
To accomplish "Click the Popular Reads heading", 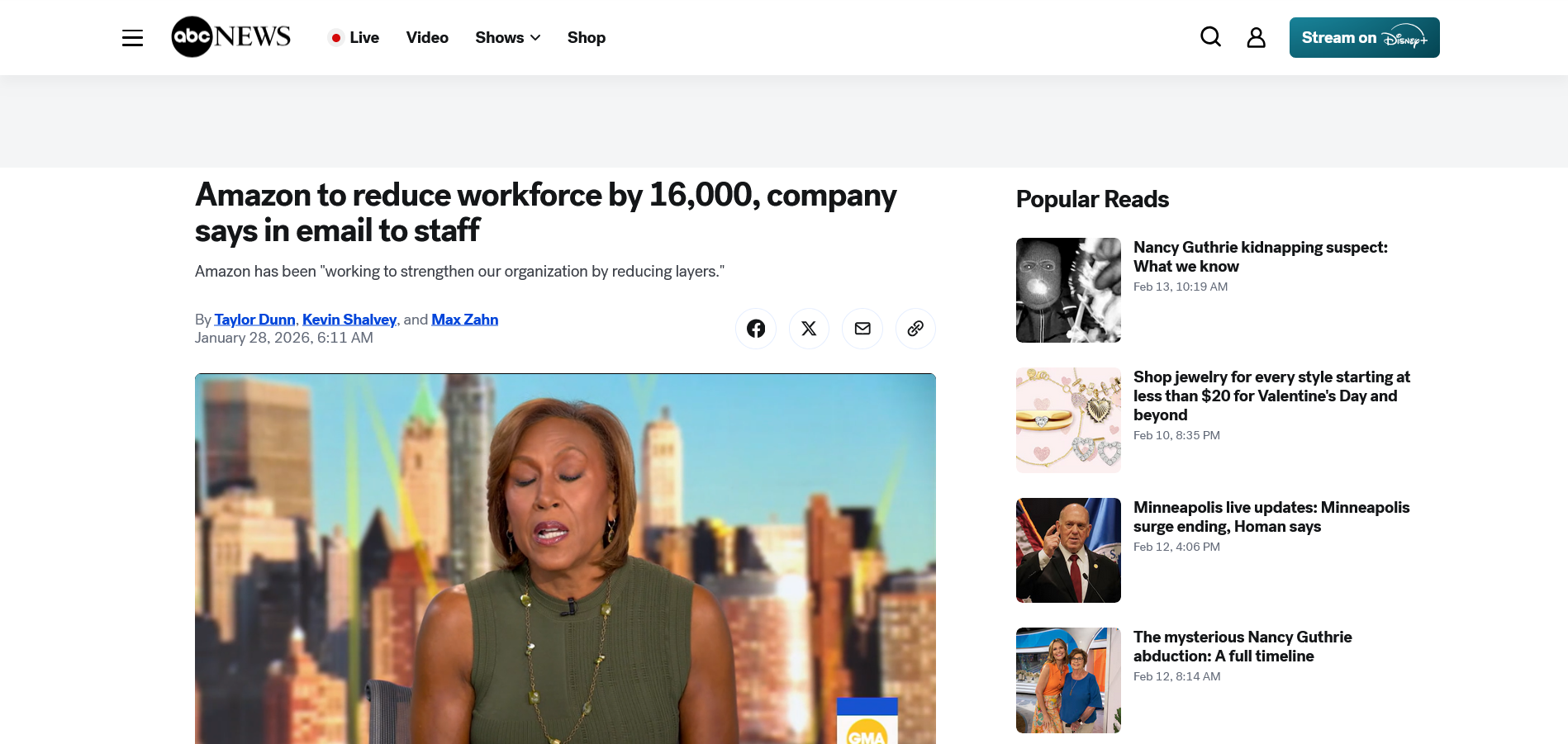I will coord(1092,199).
